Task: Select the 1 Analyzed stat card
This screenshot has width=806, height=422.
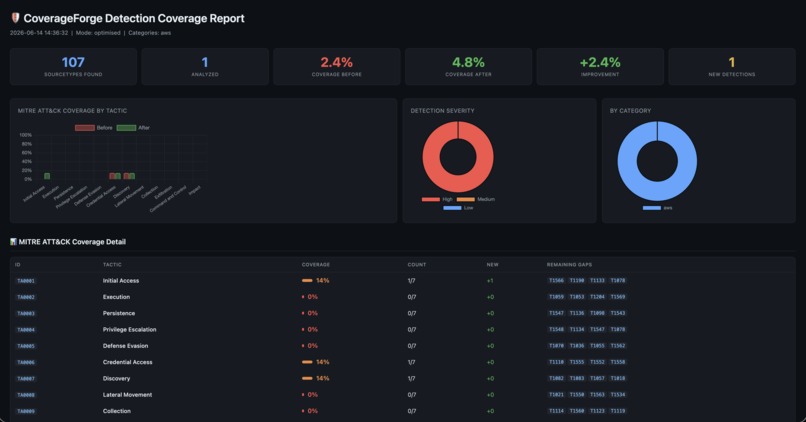Action: [205, 66]
